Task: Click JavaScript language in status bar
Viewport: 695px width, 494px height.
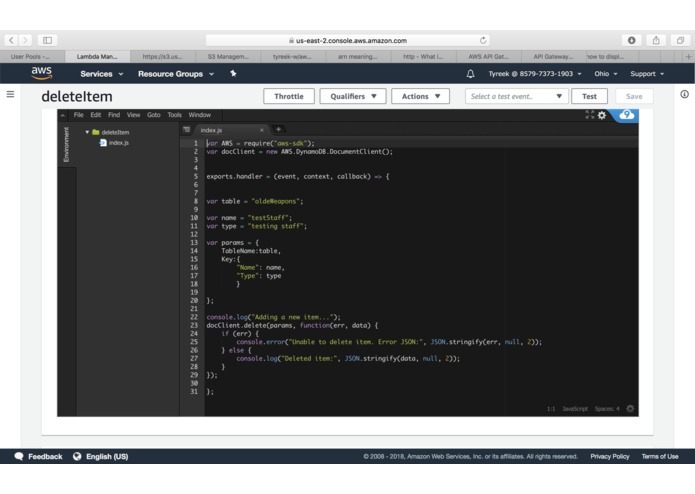Action: pos(575,408)
